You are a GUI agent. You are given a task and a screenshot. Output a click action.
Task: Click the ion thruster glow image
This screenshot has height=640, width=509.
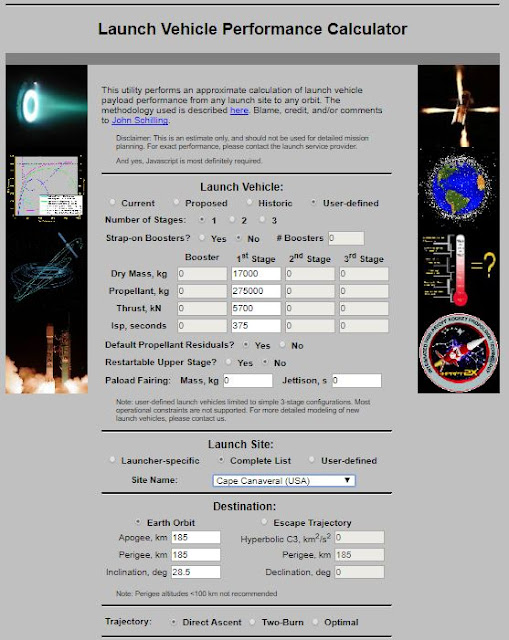(47, 104)
